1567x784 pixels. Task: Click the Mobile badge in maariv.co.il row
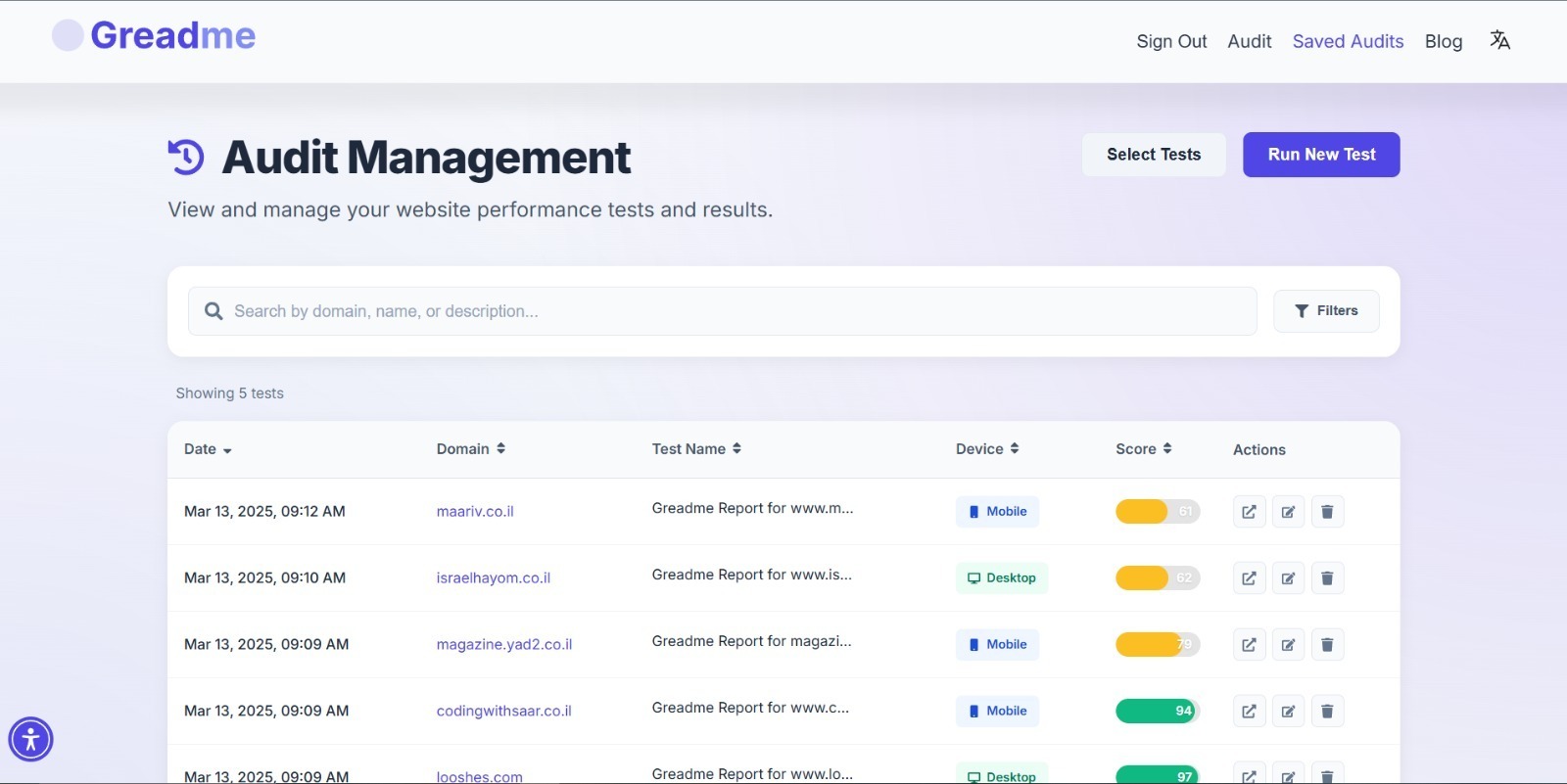[x=997, y=512]
